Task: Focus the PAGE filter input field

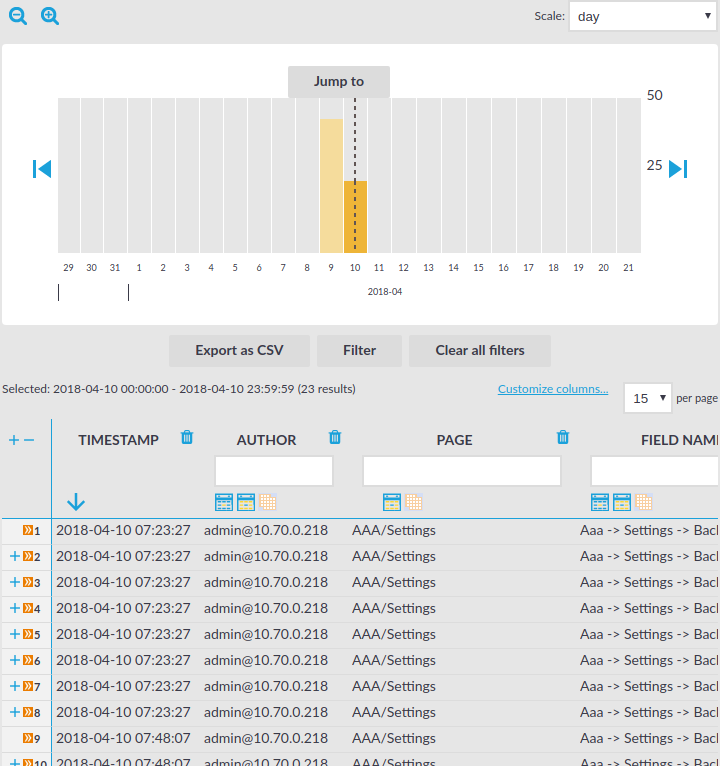Action: coord(462,471)
